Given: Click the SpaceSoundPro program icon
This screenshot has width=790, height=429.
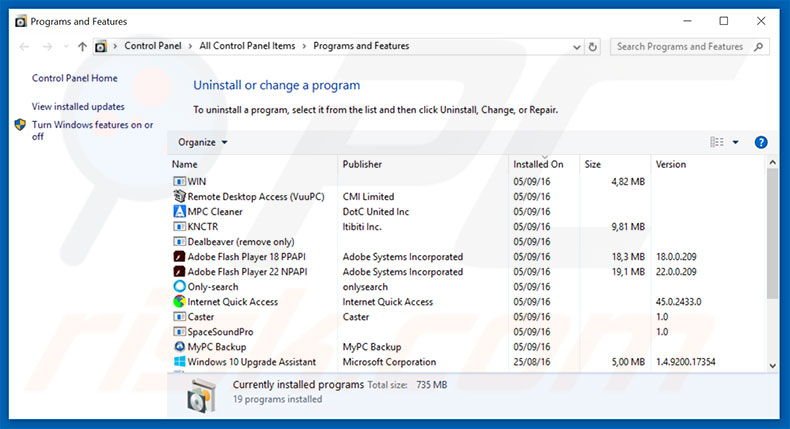Looking at the screenshot, I should [x=179, y=332].
